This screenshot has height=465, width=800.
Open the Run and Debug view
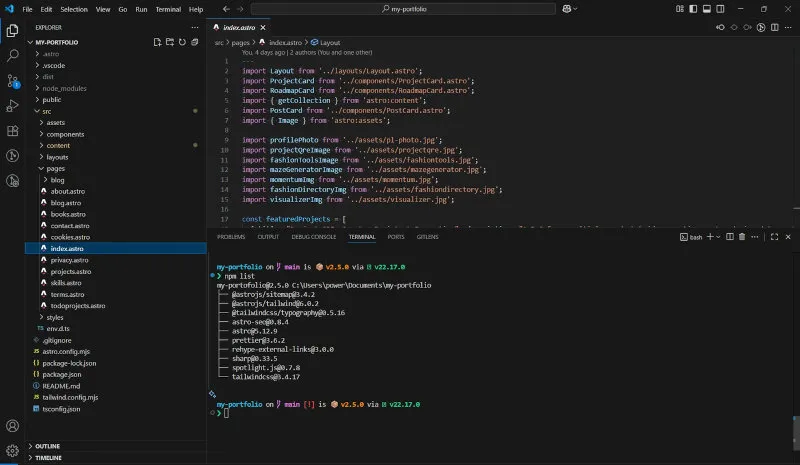(x=12, y=105)
